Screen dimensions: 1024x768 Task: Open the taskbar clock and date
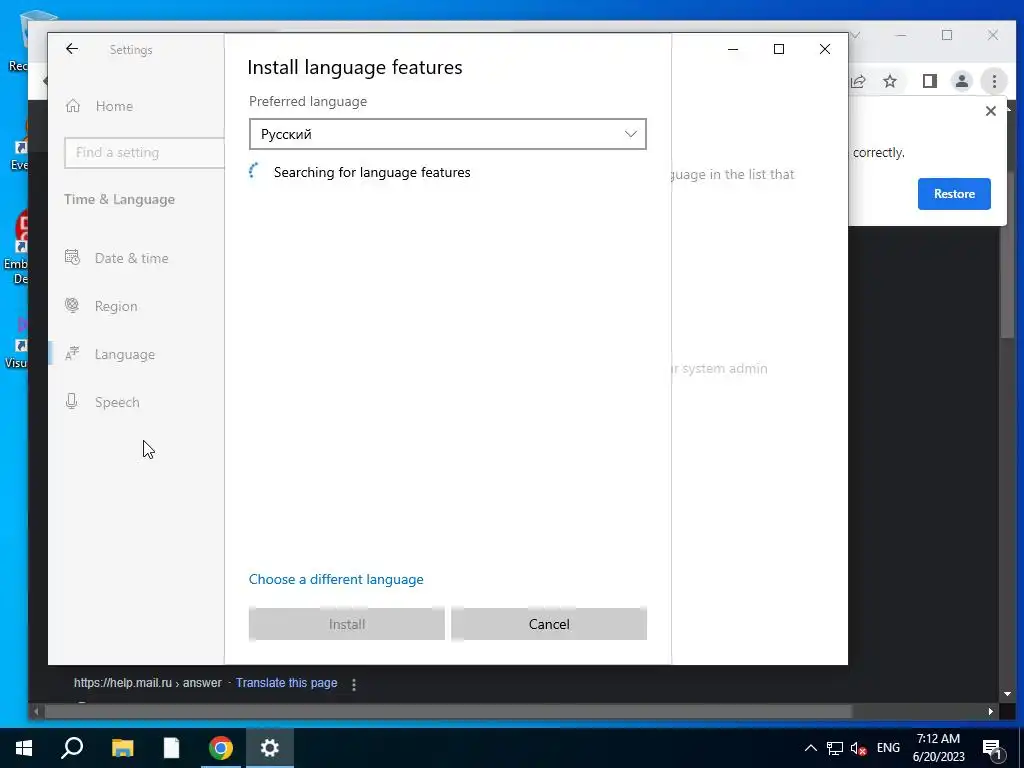[x=938, y=748]
